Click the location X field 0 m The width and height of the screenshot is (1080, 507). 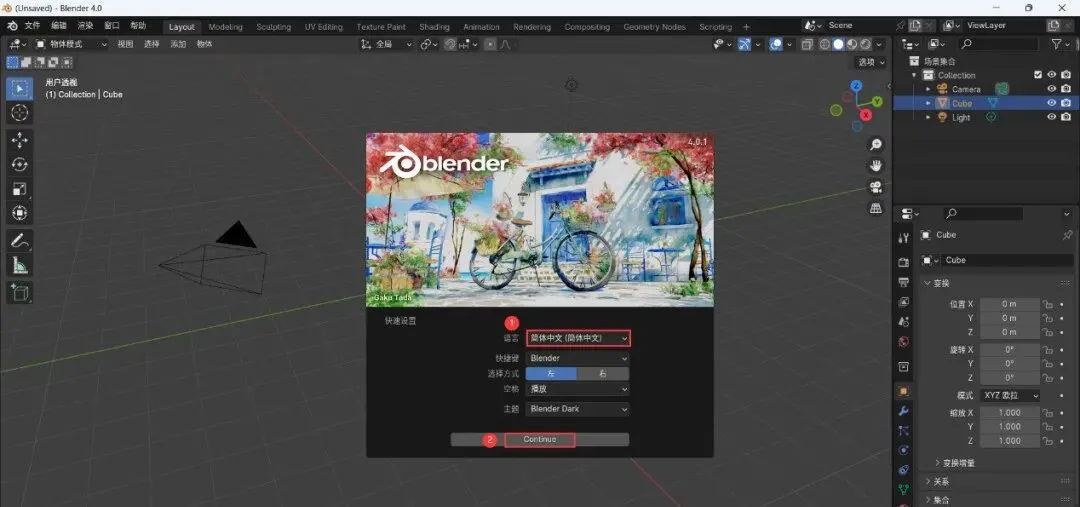(x=1009, y=304)
